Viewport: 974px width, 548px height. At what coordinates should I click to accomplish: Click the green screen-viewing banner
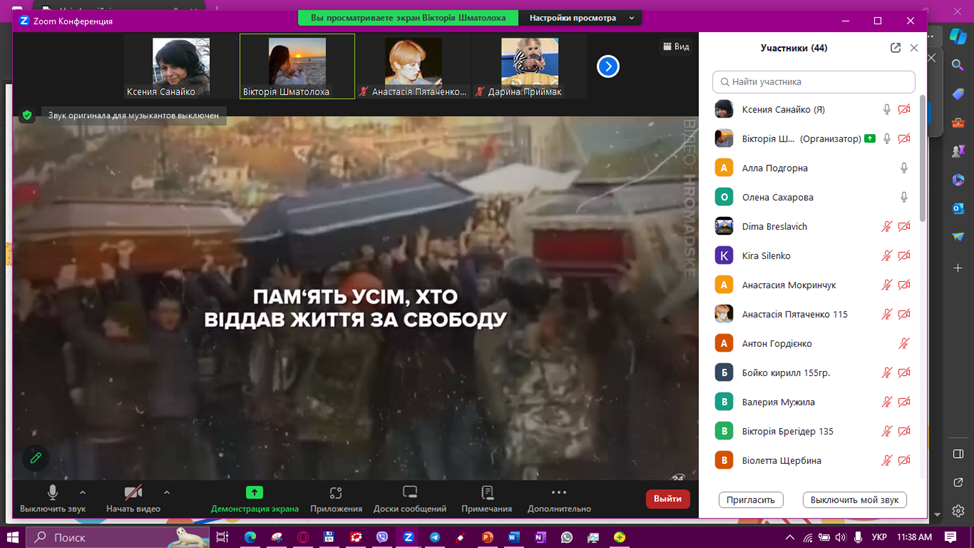[408, 18]
